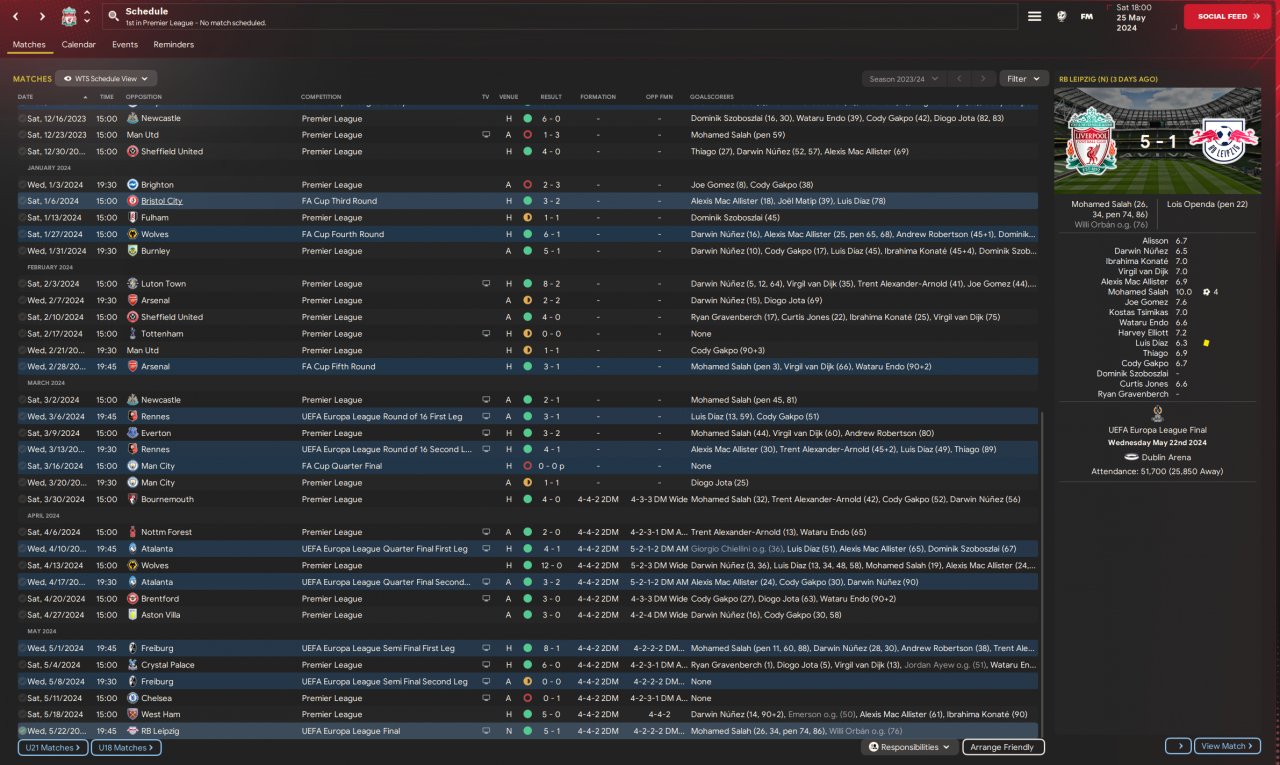This screenshot has height=765, width=1280.
Task: Click Darwin Núñez in the ratings list
Action: click(1141, 251)
